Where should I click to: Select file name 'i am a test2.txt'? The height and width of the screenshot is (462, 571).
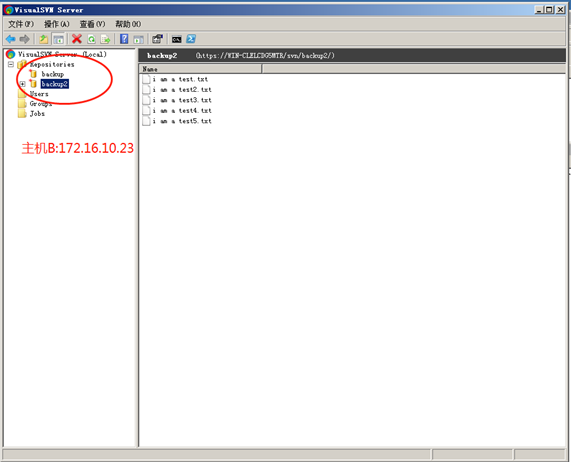(182, 90)
